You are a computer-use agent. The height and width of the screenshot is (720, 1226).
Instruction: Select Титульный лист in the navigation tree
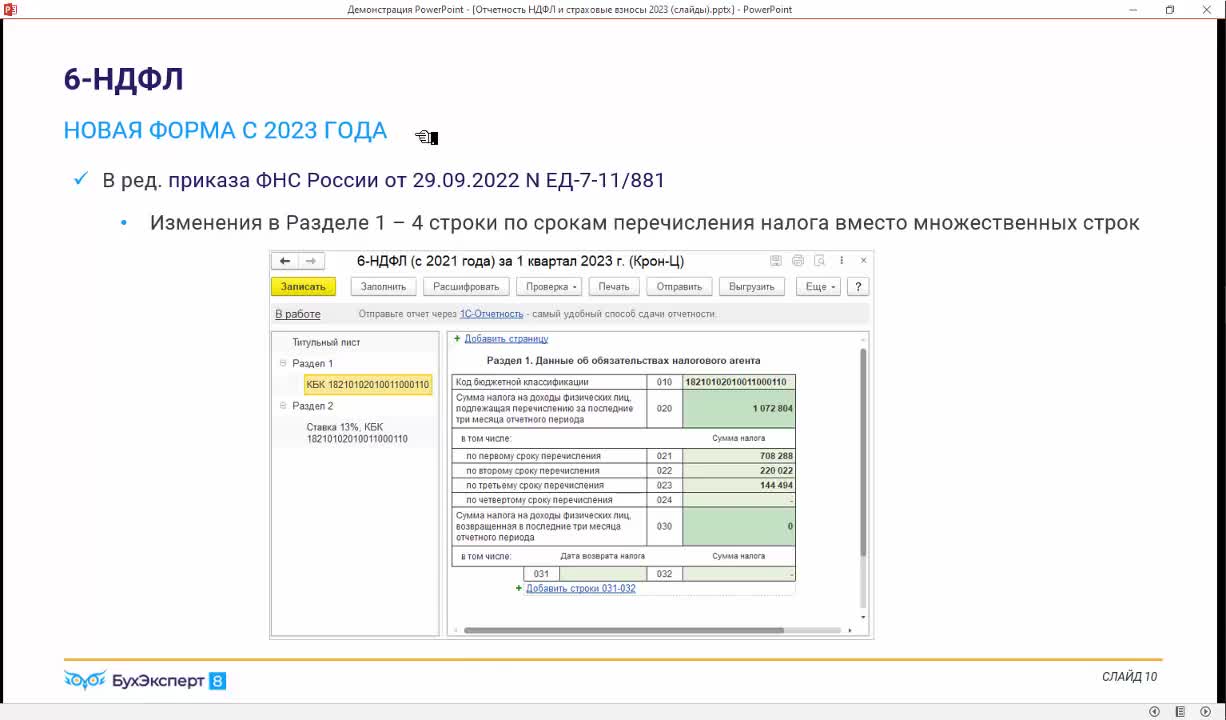[326, 342]
